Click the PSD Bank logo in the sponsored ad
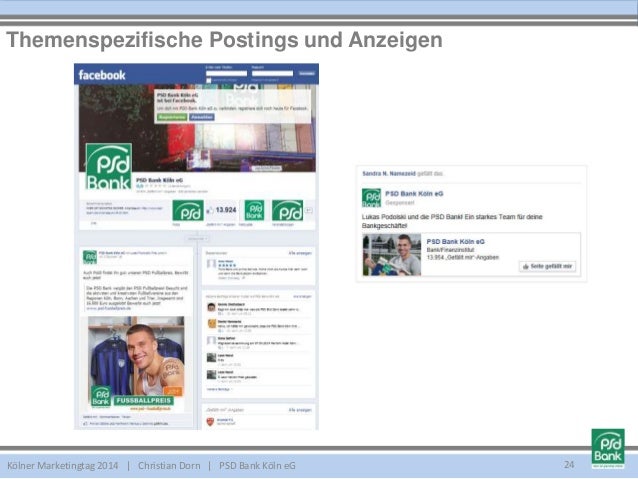 [x=371, y=198]
